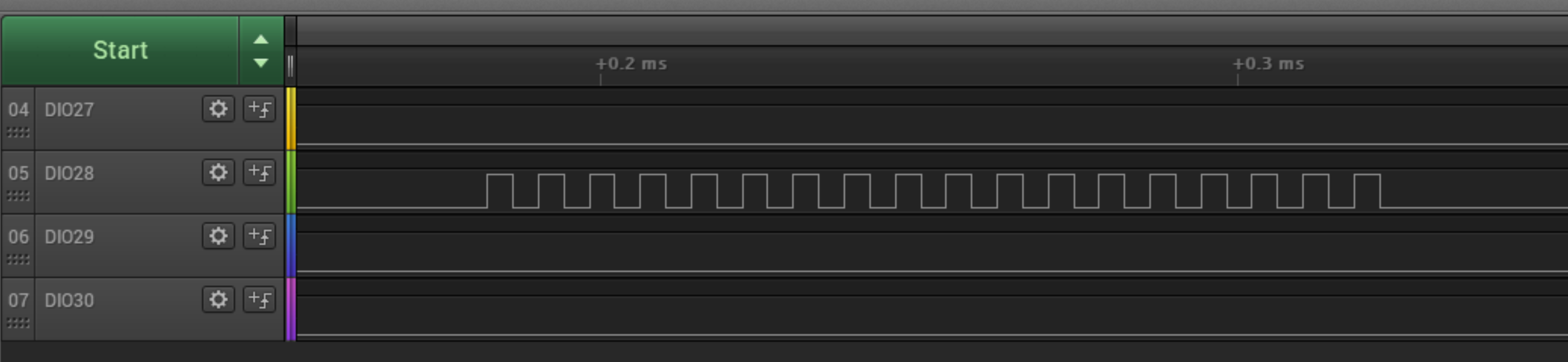Screen dimensions: 1568x362
Task: Add a trigger edge on DIO30
Action: [259, 299]
